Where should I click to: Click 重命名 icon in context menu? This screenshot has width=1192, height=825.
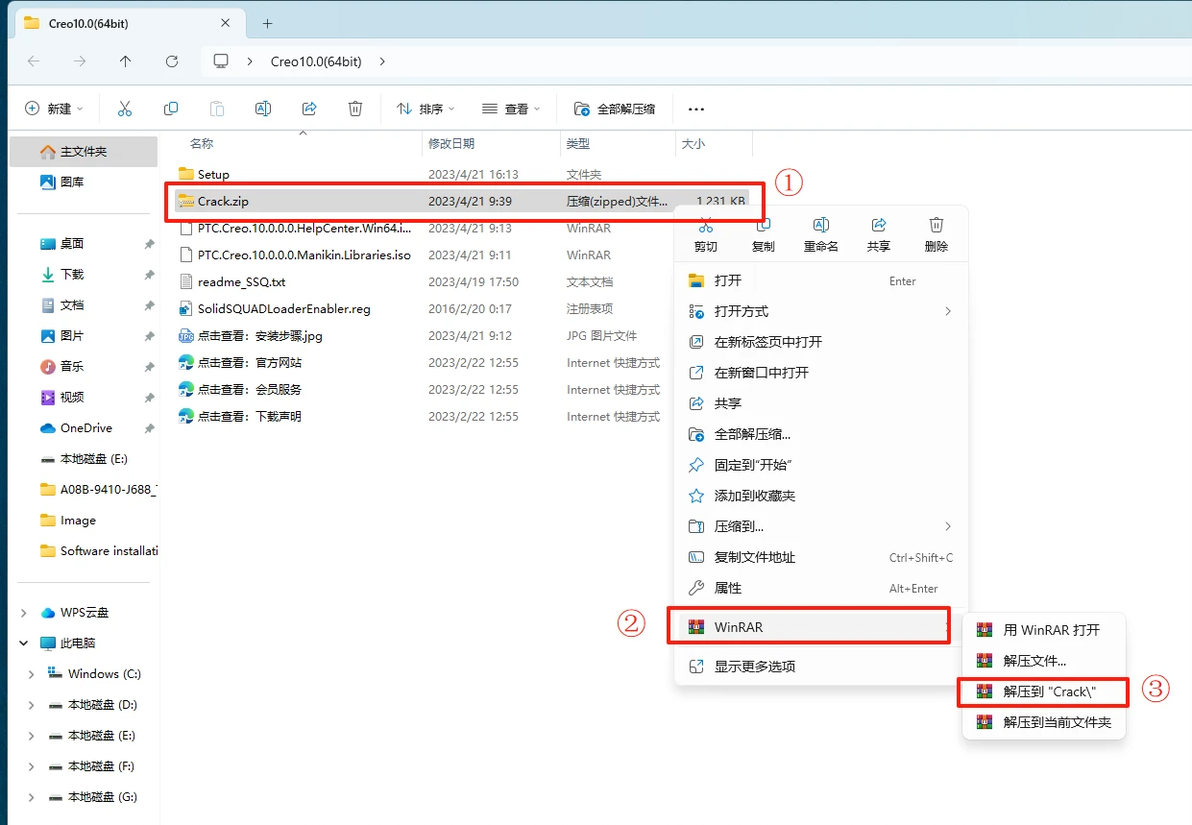tap(821, 225)
